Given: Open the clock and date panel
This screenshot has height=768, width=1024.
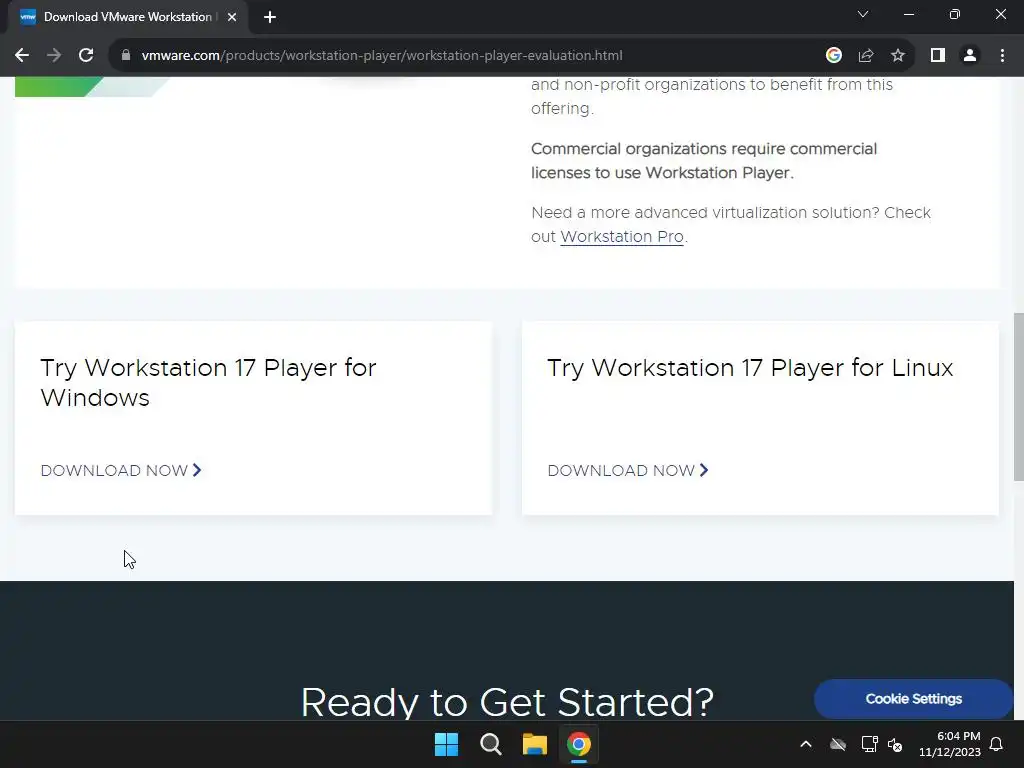Looking at the screenshot, I should (950, 744).
